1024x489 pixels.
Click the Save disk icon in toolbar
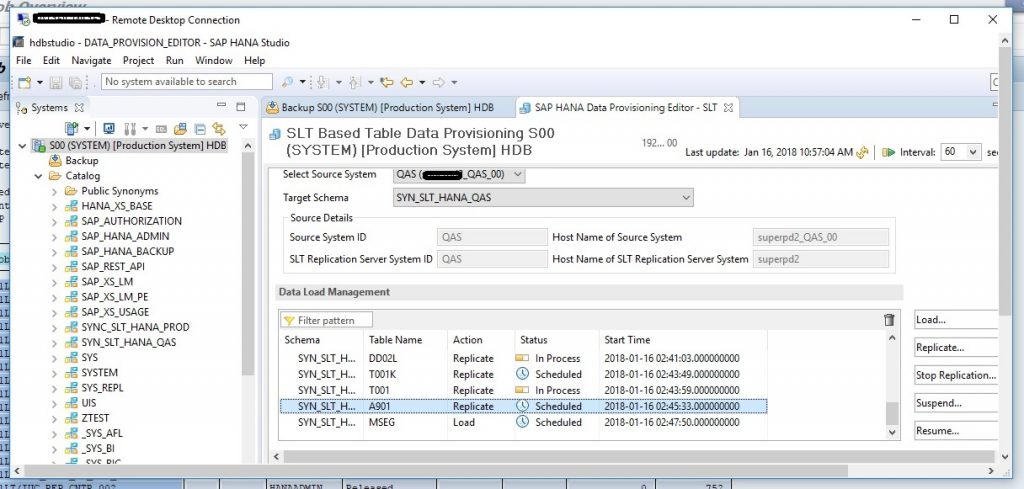(x=56, y=82)
